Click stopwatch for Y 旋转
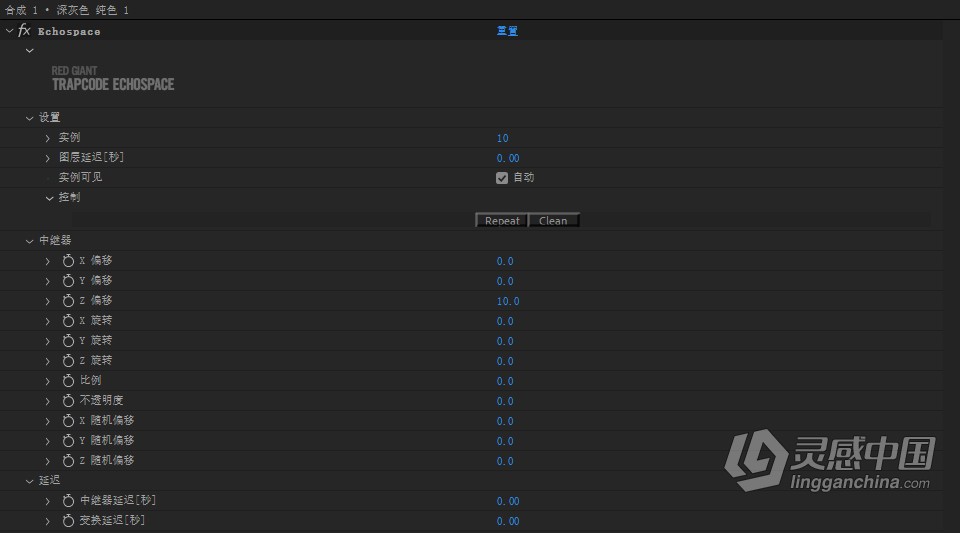This screenshot has height=533, width=960. [68, 341]
